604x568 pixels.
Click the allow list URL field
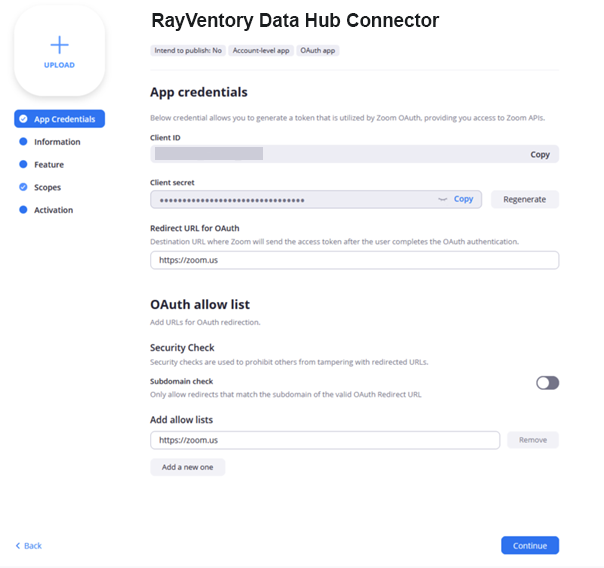(325, 440)
